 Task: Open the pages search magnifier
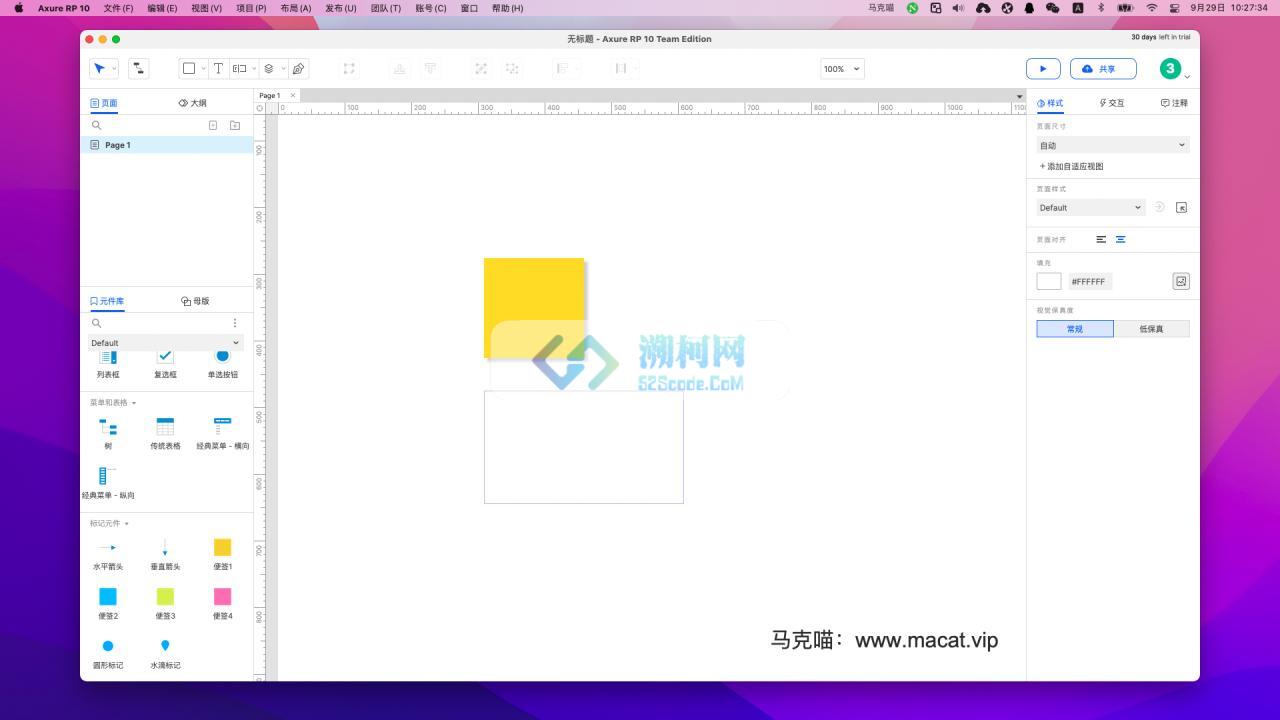(x=96, y=125)
